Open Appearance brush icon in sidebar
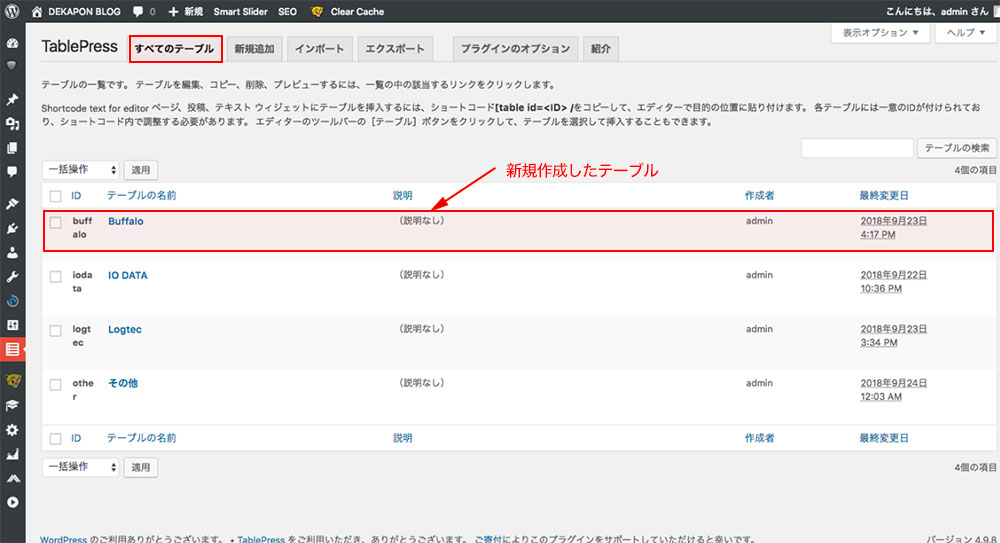This screenshot has width=1000, height=543. tap(12, 204)
